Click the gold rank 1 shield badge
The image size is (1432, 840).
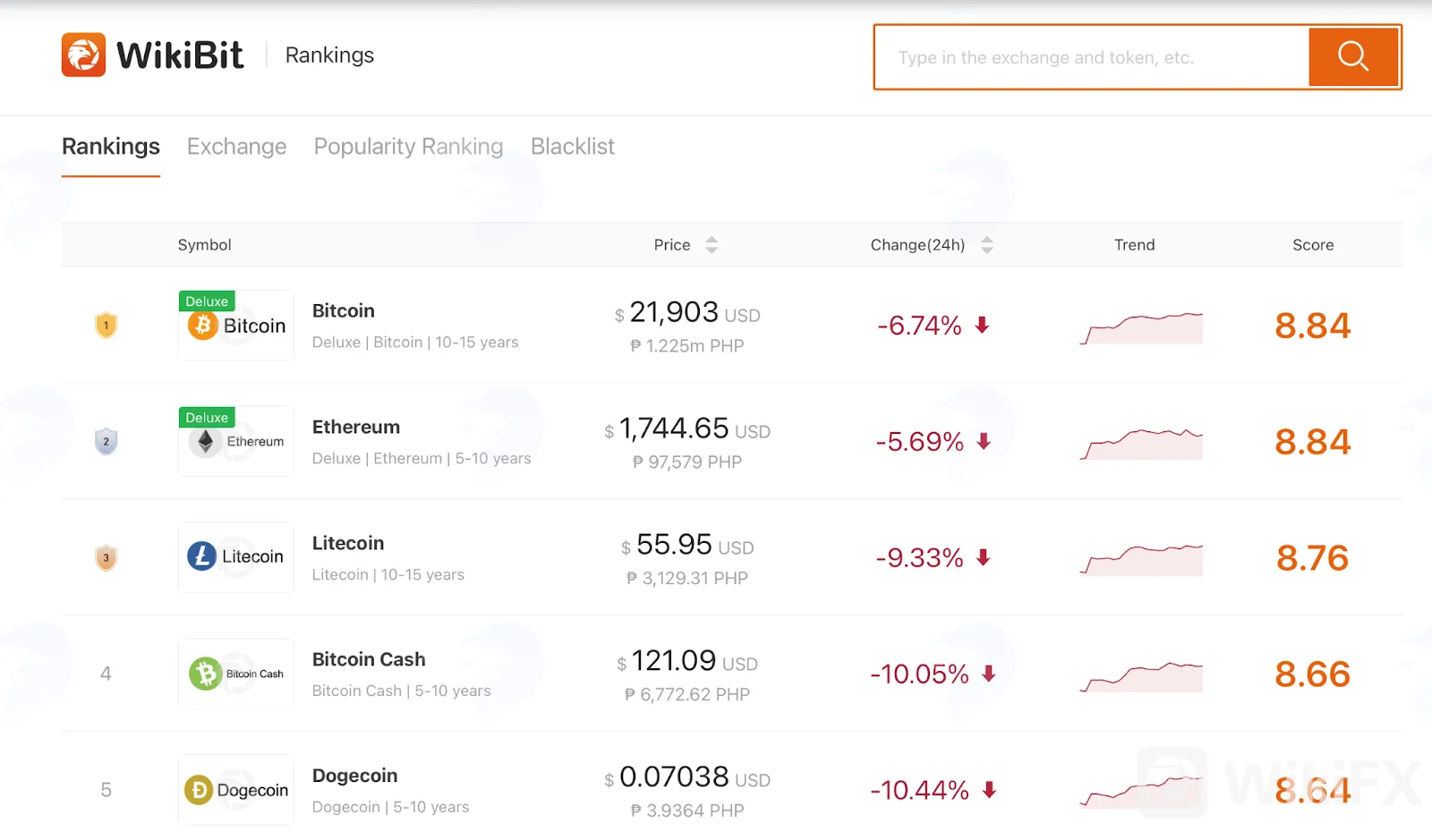106,325
